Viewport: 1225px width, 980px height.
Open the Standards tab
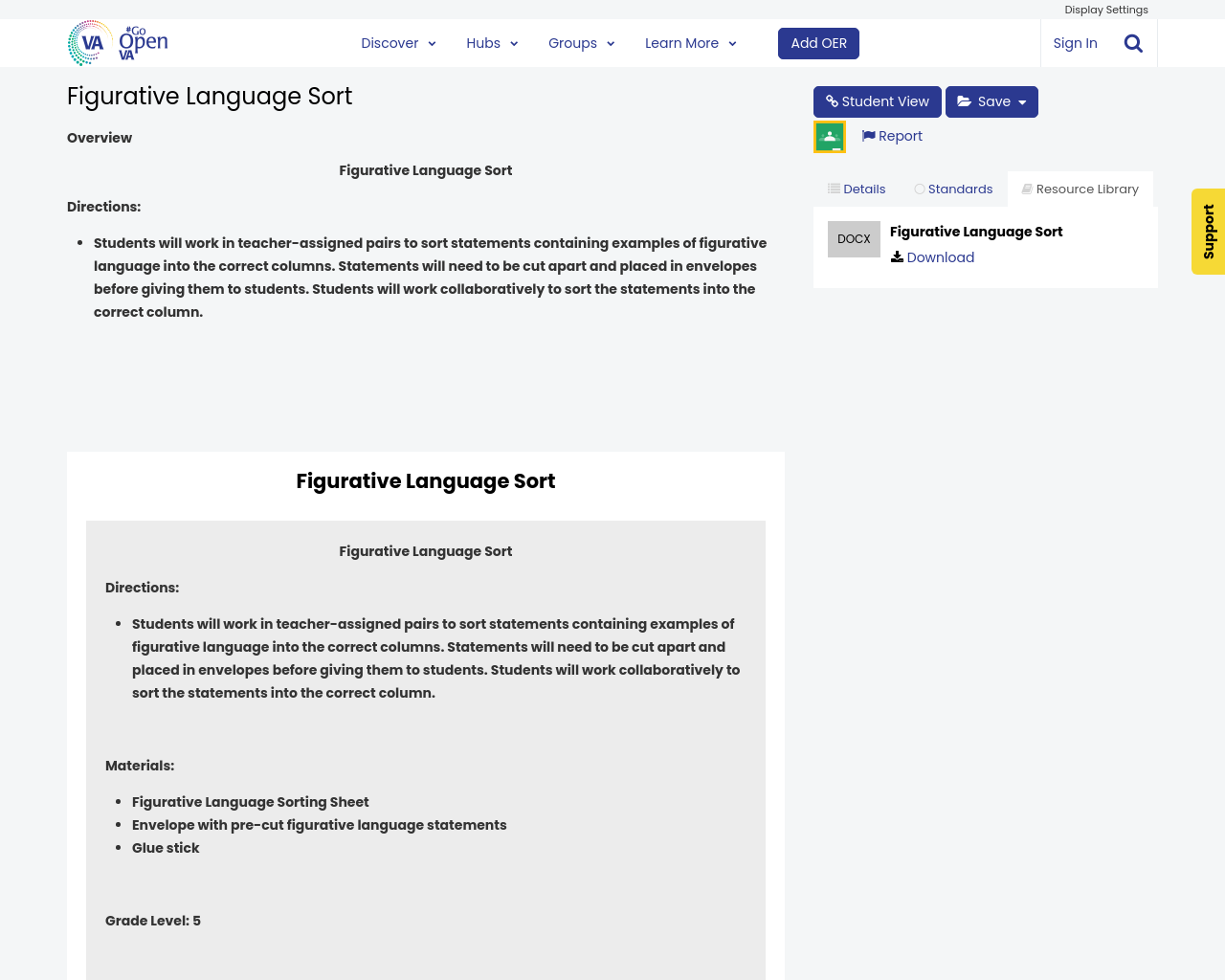point(954,188)
